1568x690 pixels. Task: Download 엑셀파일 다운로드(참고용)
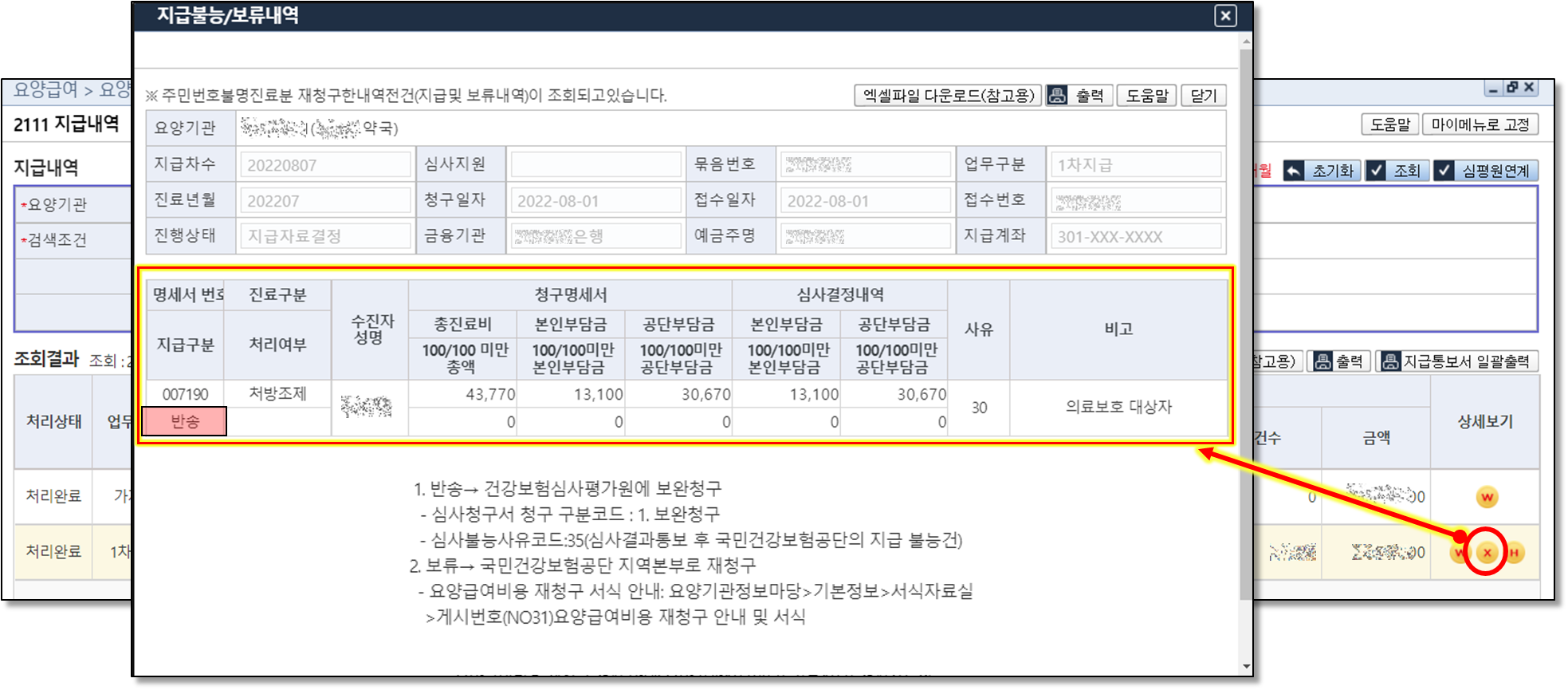tap(947, 96)
